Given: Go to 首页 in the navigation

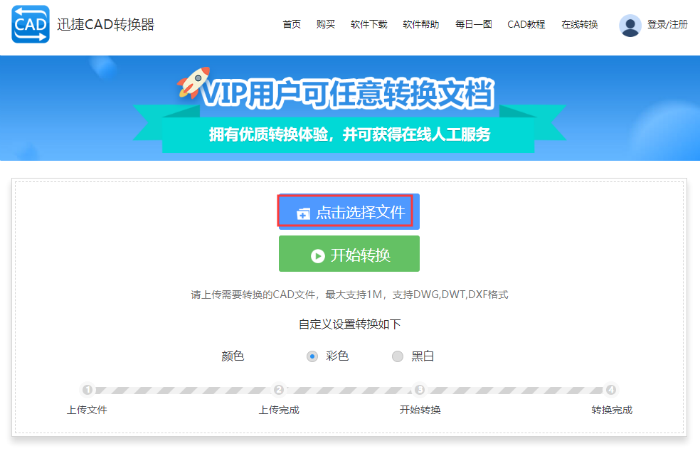Looking at the screenshot, I should click(292, 25).
